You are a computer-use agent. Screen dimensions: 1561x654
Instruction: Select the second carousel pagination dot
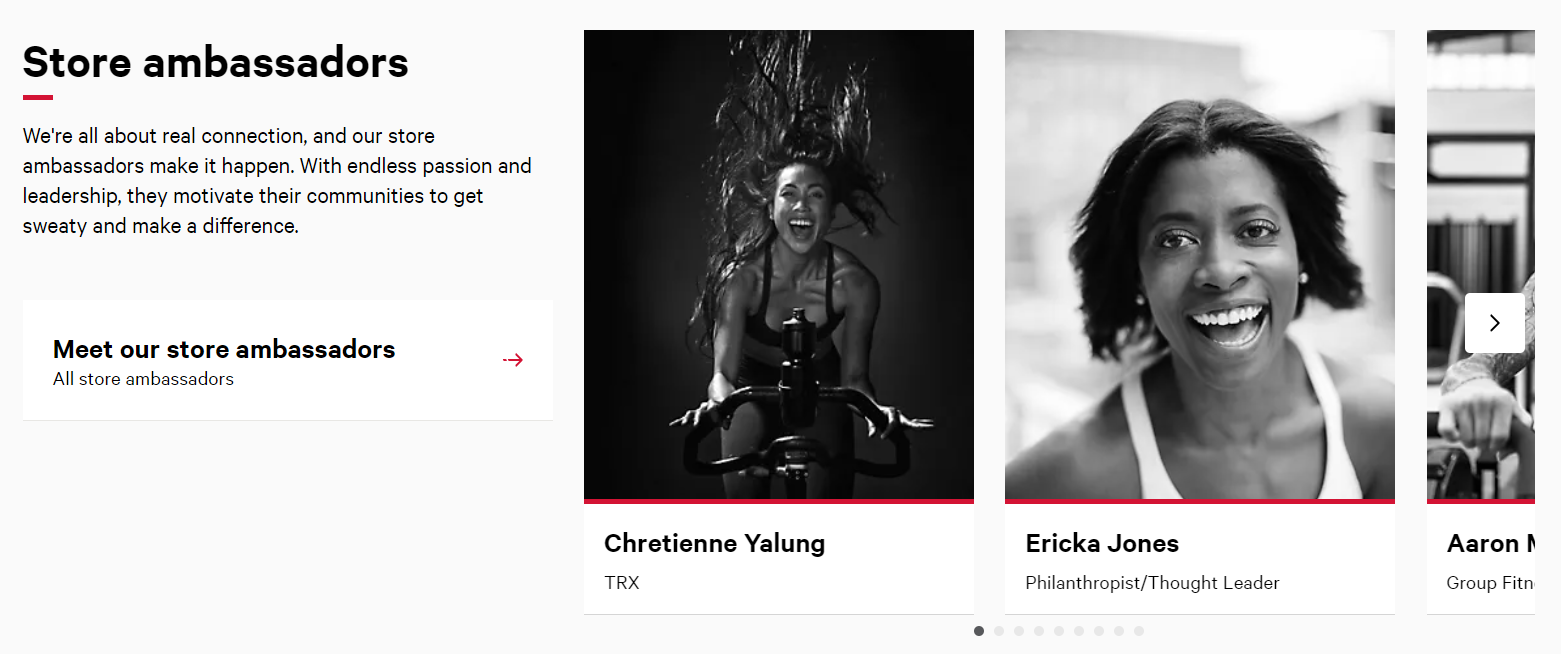pyautogui.click(x=999, y=631)
